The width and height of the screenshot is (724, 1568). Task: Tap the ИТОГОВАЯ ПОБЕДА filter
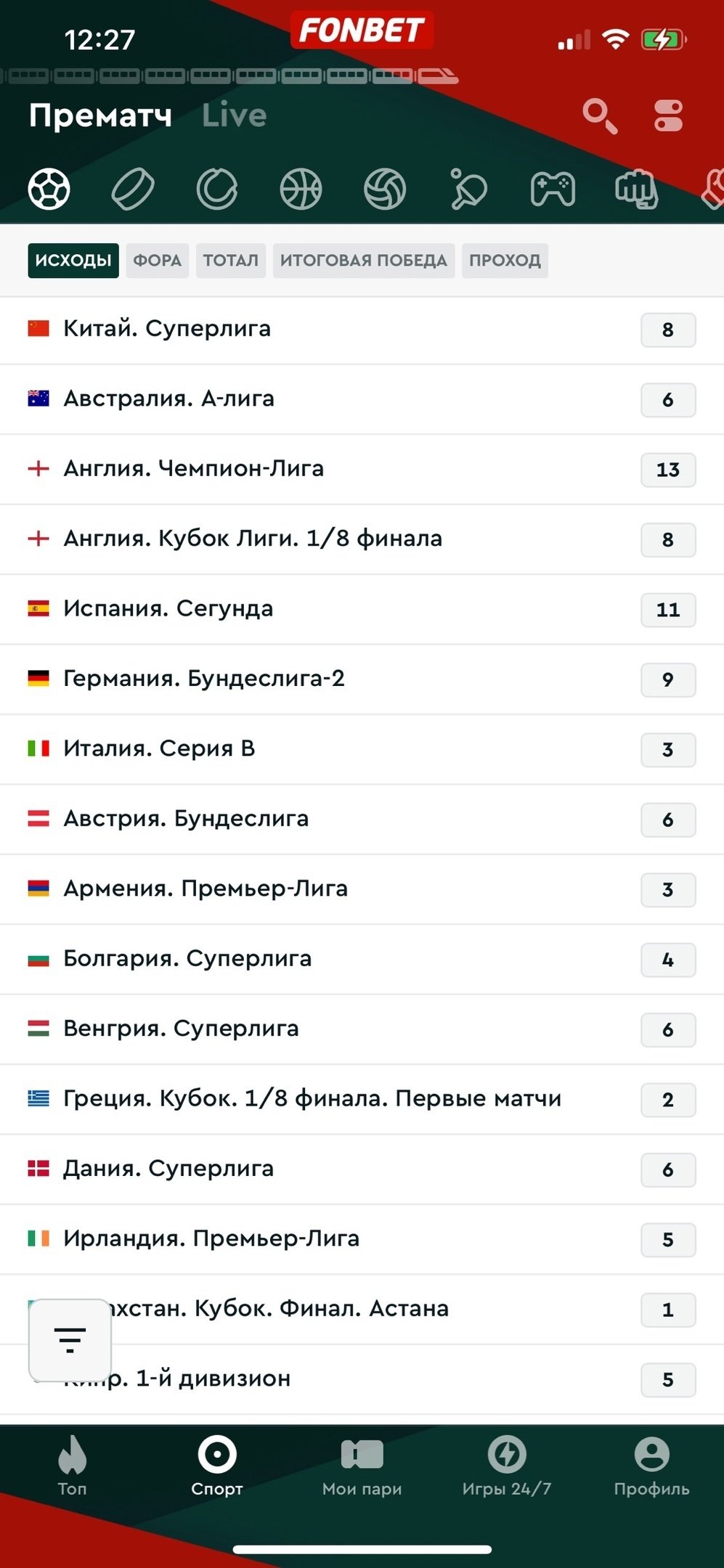tap(363, 261)
